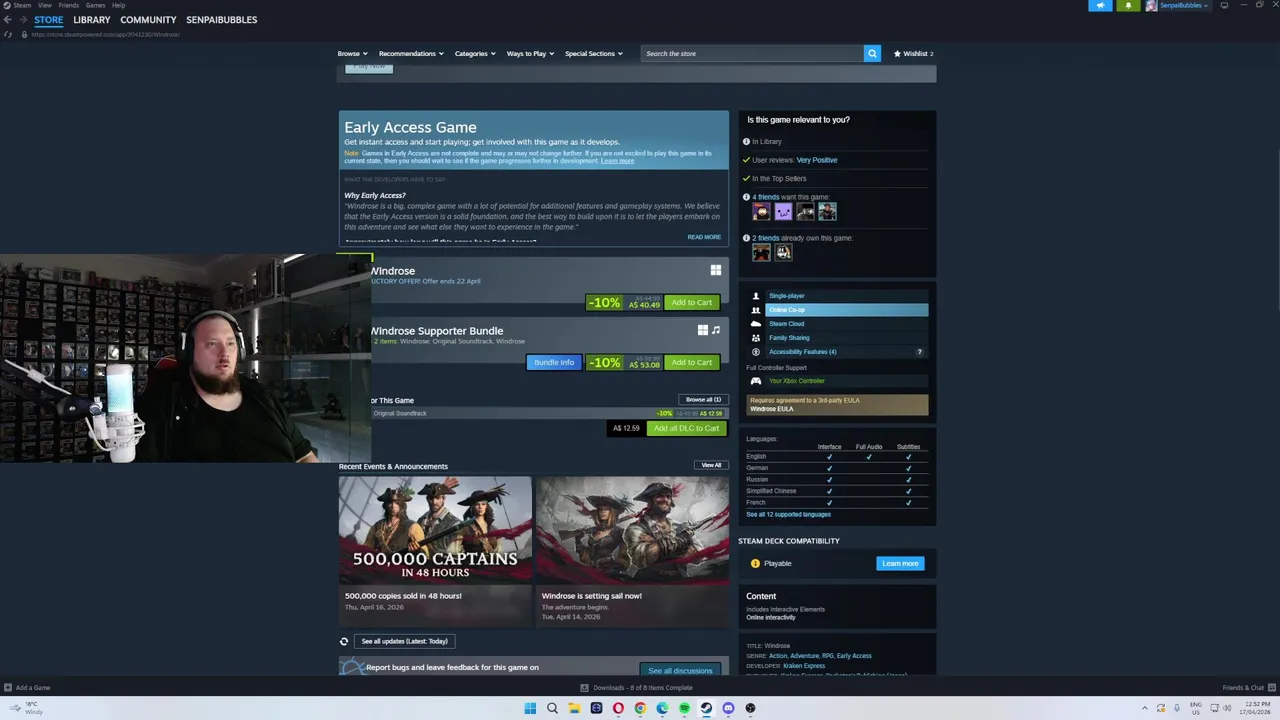
Task: Open File Explorer from the taskbar
Action: (x=574, y=708)
